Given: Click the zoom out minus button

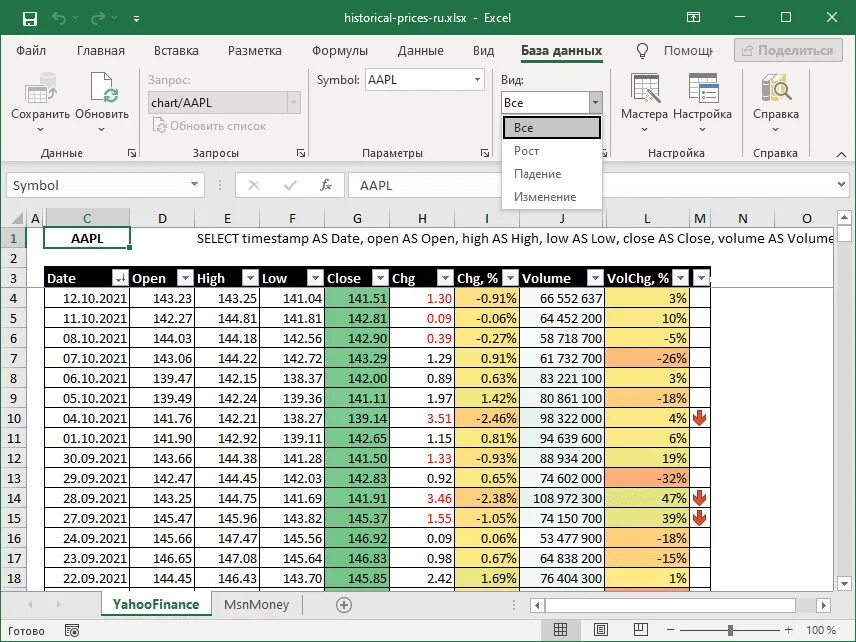Looking at the screenshot, I should [x=670, y=631].
